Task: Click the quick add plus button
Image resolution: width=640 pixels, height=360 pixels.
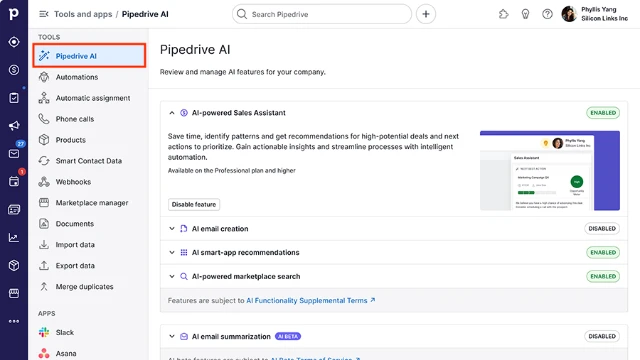Action: click(426, 14)
